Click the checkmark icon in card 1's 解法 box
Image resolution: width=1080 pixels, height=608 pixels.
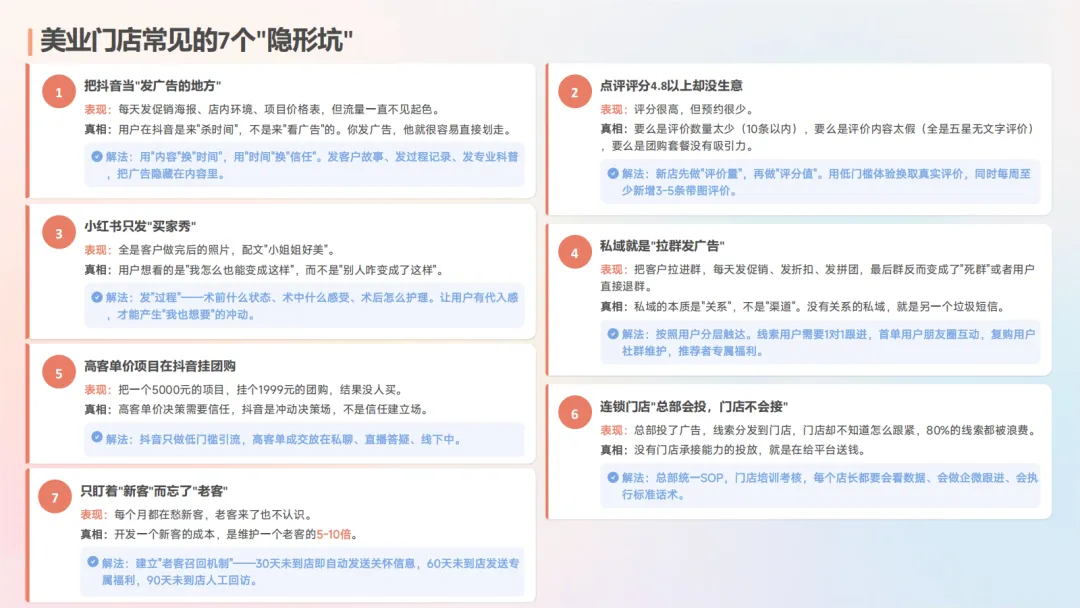coord(96,158)
